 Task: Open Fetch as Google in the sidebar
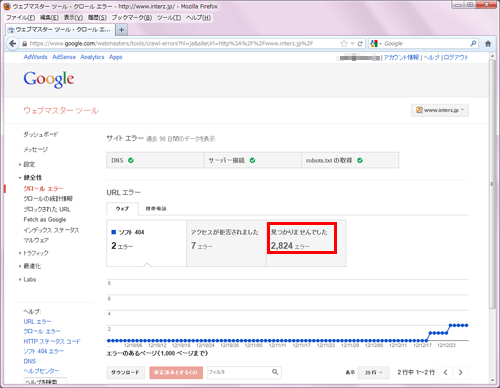tap(45, 219)
